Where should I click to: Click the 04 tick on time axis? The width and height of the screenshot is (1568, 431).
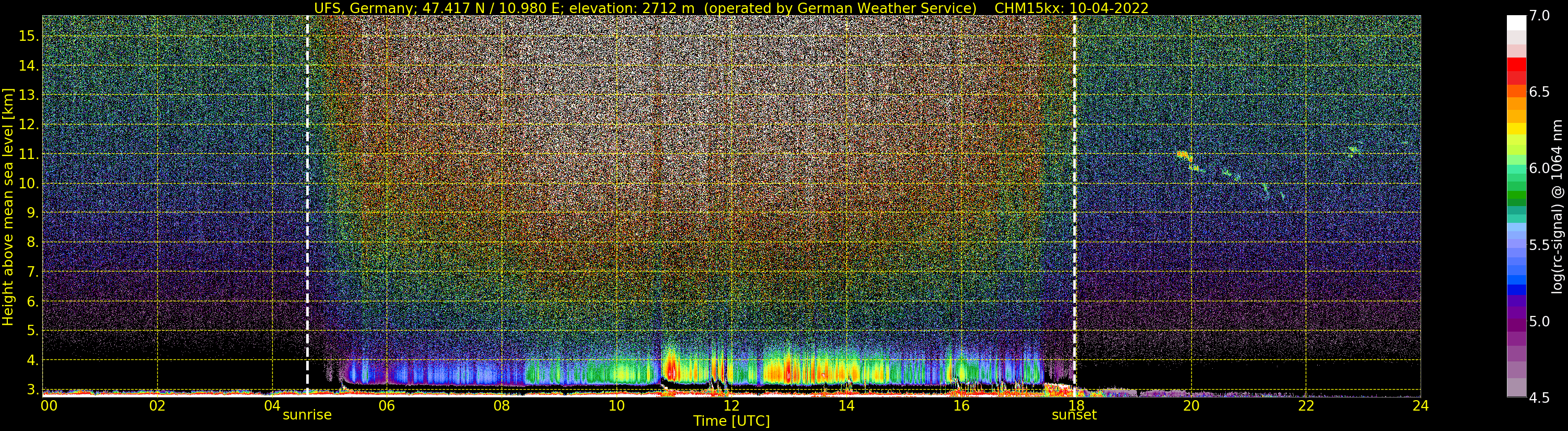point(272,406)
